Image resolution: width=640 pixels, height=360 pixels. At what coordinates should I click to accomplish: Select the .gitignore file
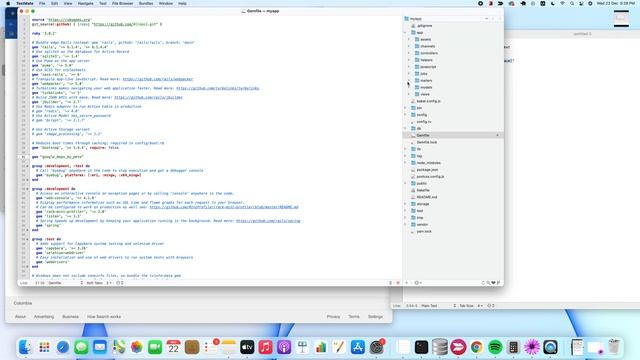coord(424,26)
